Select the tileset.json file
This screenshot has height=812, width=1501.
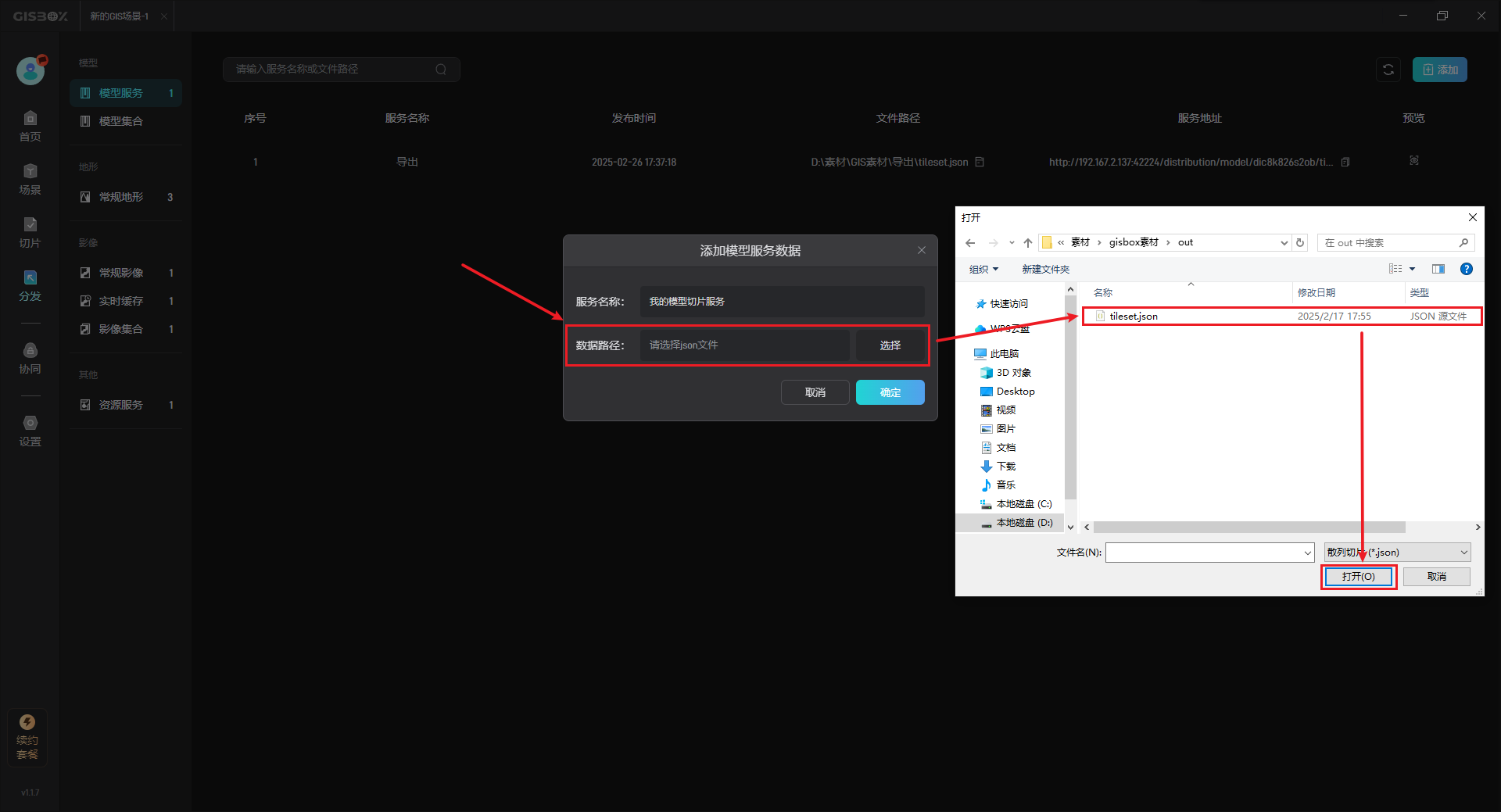coord(1281,317)
